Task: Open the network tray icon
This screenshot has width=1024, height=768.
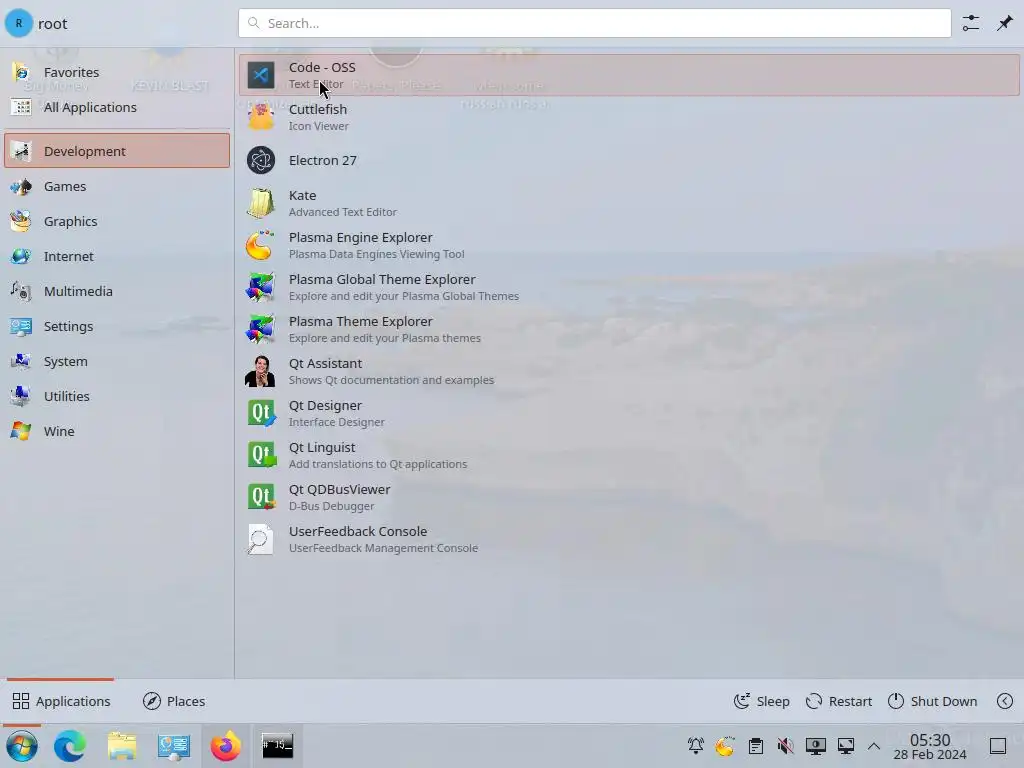Action: pyautogui.click(x=846, y=746)
